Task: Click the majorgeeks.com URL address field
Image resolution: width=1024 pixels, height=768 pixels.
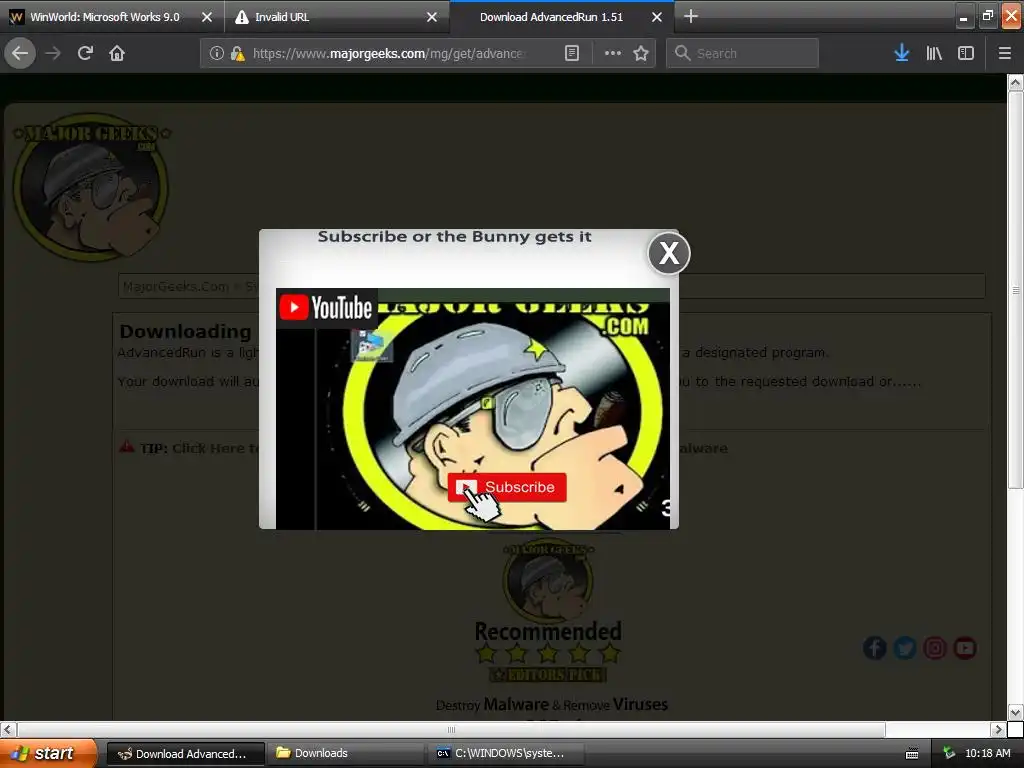Action: coord(388,53)
